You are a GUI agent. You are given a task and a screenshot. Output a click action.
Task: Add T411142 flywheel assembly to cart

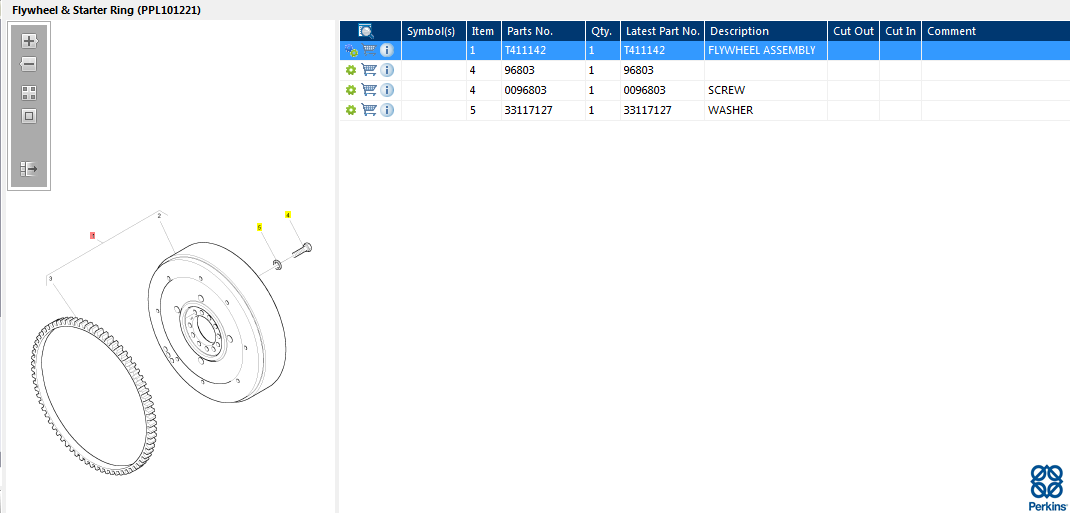click(369, 50)
